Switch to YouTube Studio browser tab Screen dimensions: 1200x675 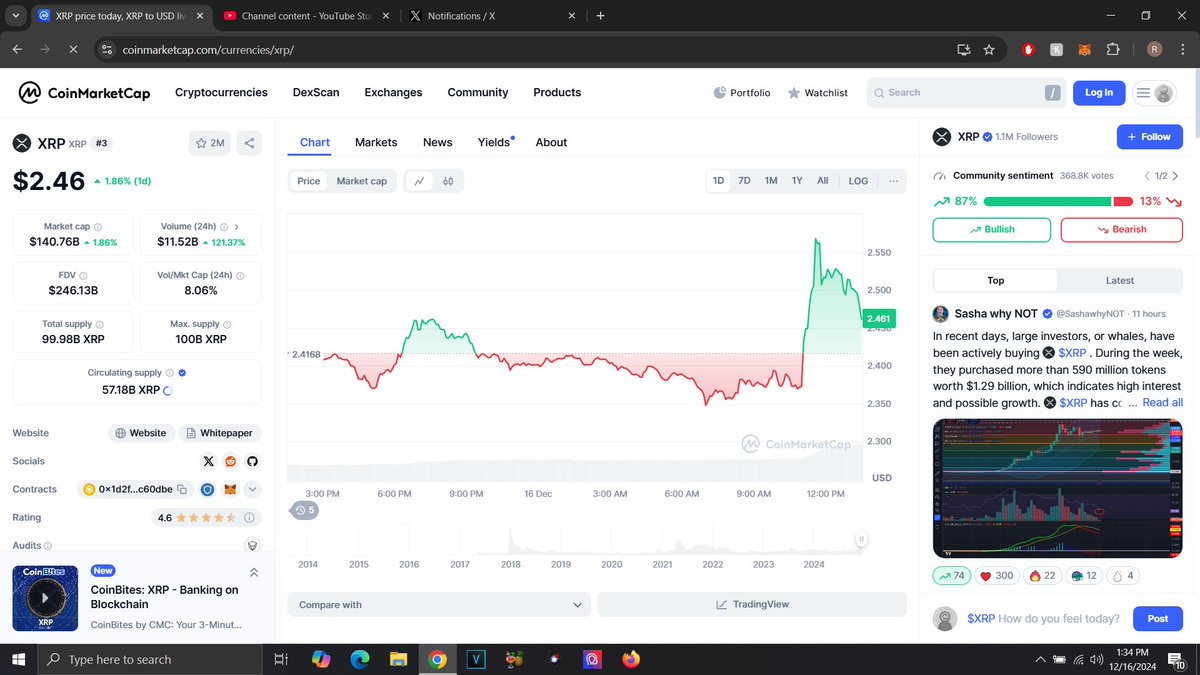(x=305, y=16)
